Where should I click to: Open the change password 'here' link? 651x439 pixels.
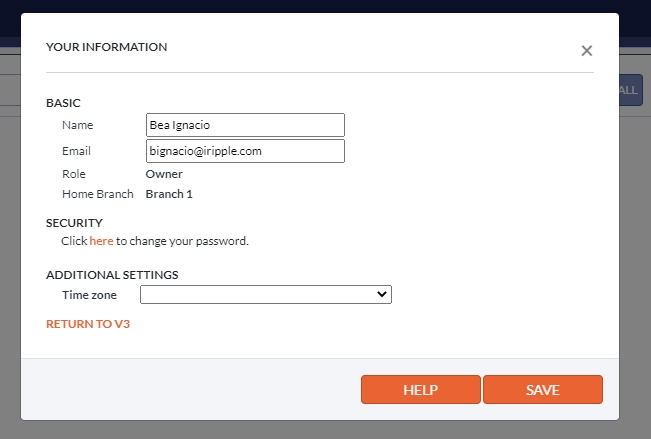(x=101, y=241)
